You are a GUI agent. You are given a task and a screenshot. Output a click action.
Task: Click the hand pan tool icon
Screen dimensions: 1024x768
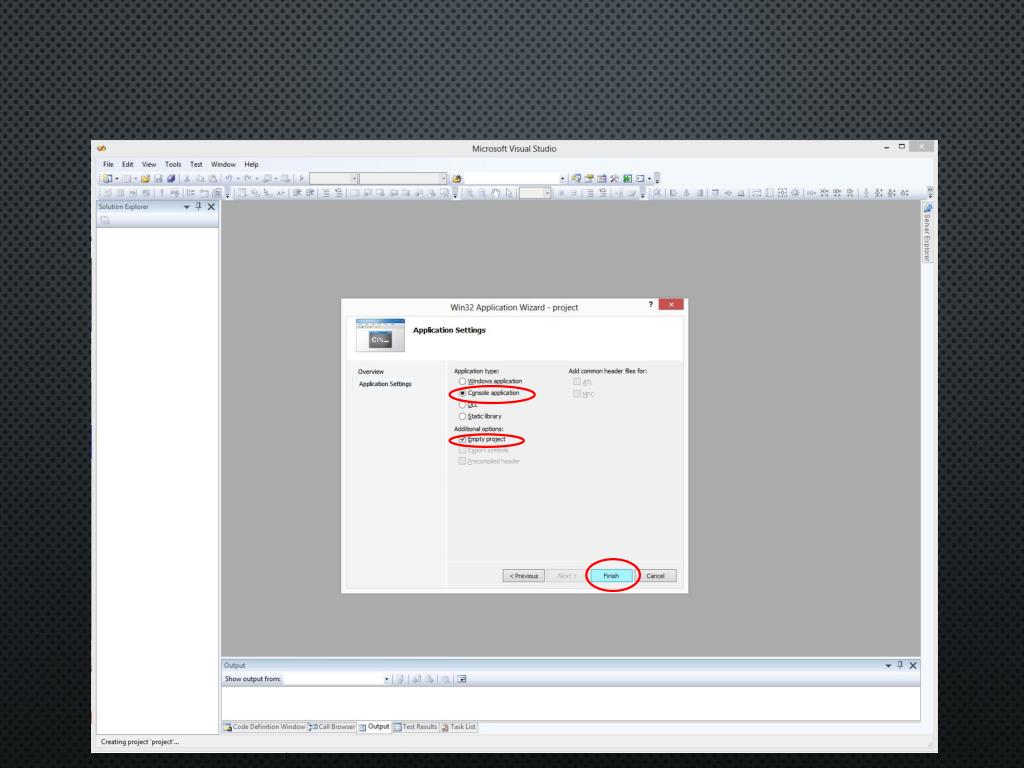tap(496, 193)
